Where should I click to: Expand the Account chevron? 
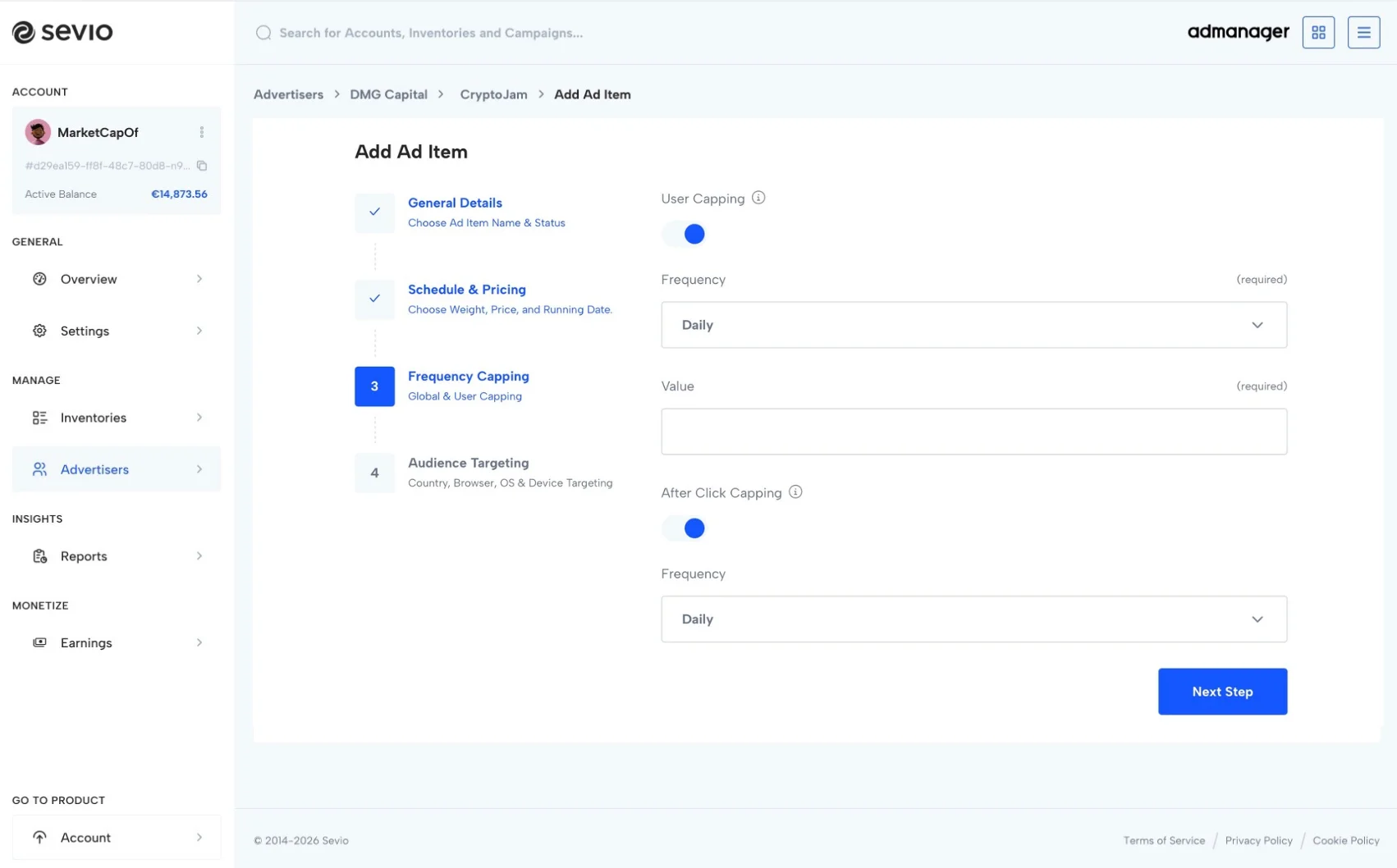tap(199, 837)
